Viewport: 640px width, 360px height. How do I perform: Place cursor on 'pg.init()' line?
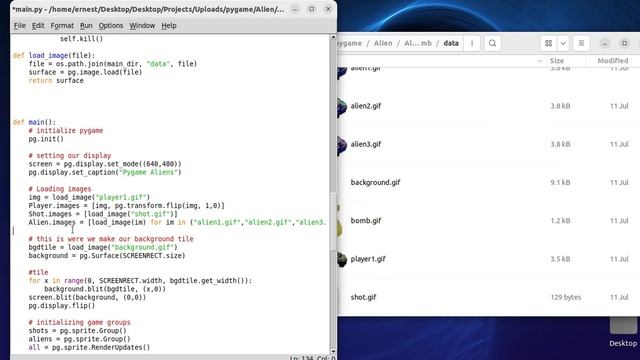(x=46, y=139)
